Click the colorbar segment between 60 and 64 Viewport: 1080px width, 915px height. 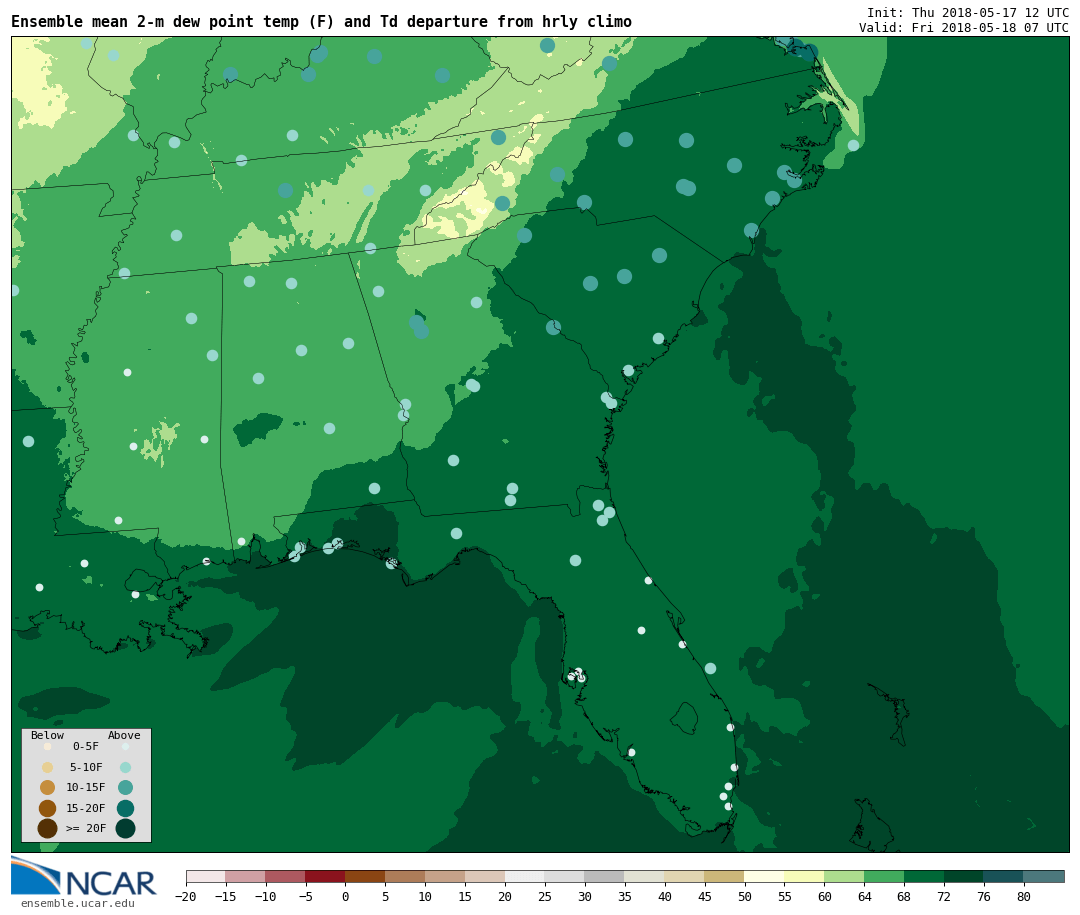tap(844, 877)
